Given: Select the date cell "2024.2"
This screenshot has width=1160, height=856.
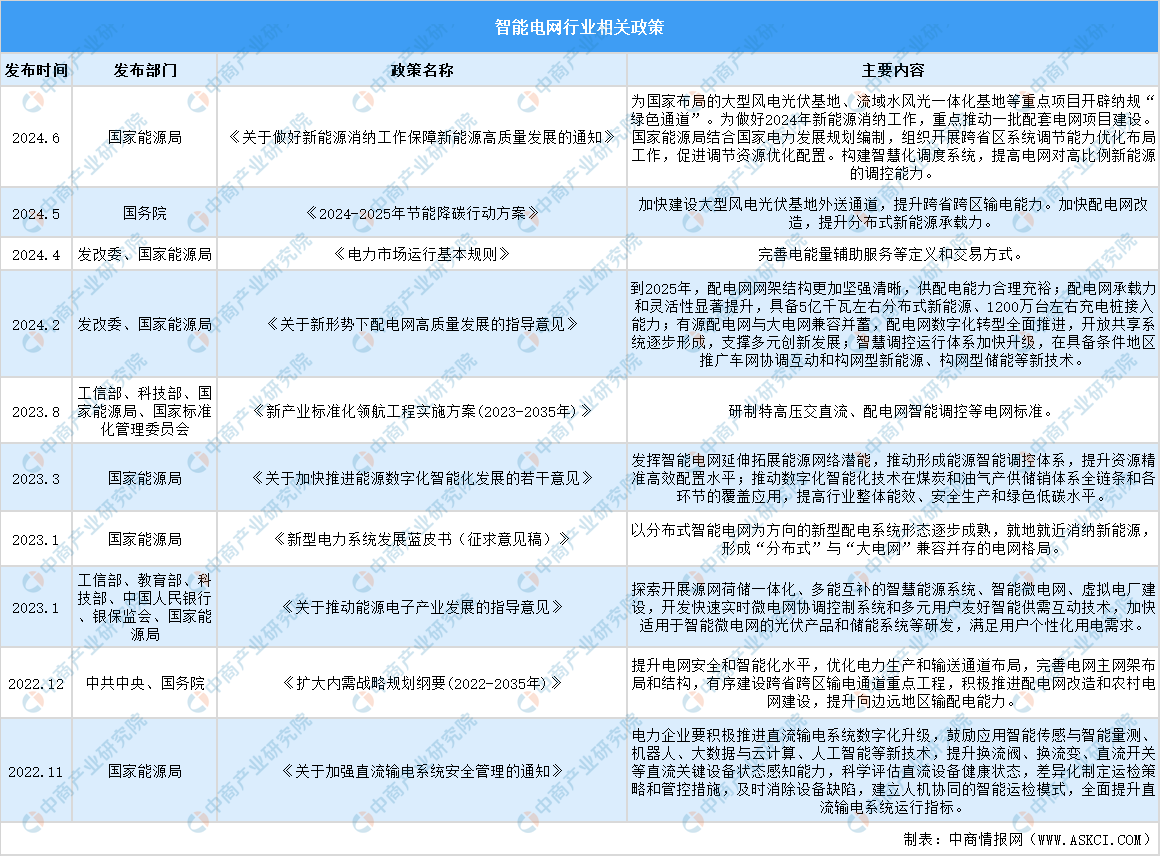Looking at the screenshot, I should coord(36,325).
